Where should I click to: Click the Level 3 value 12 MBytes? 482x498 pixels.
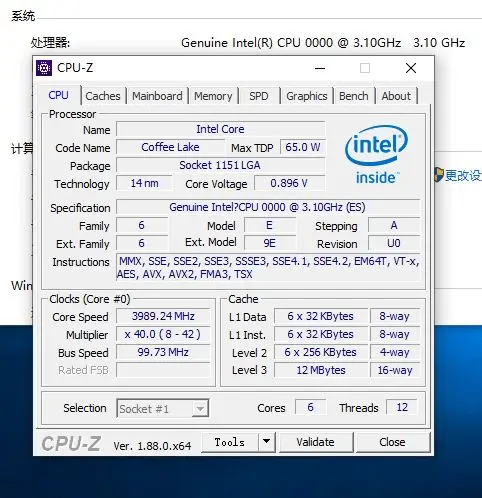[321, 370]
